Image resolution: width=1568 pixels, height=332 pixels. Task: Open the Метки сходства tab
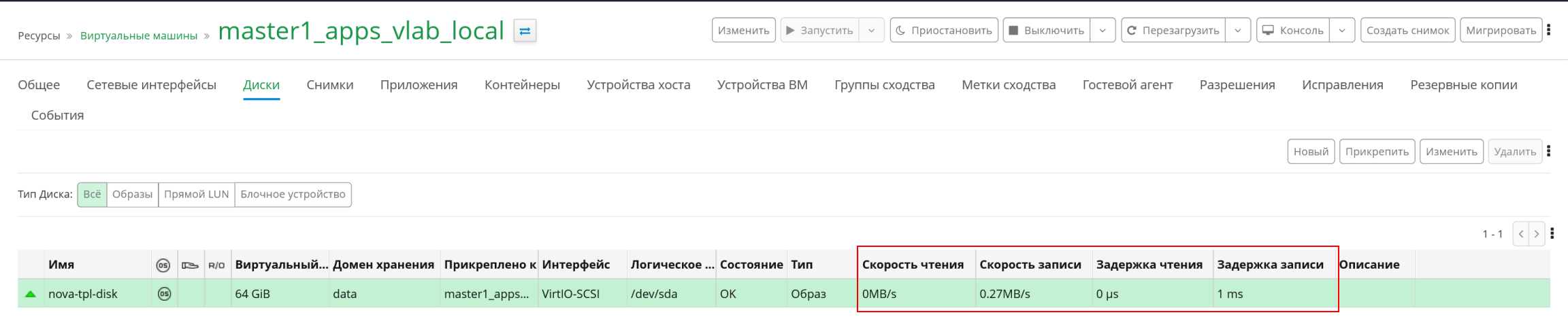[x=1009, y=85]
